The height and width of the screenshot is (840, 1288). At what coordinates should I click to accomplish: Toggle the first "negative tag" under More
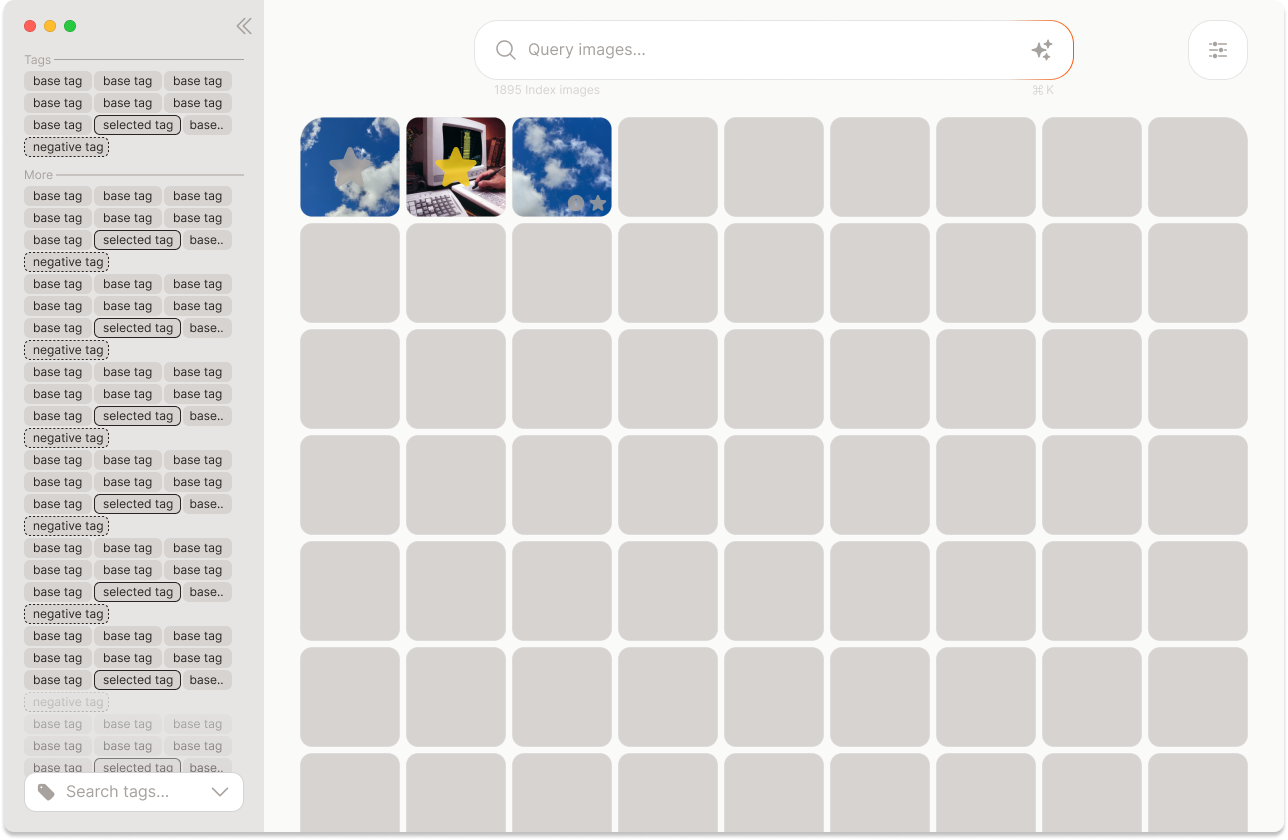tap(67, 262)
